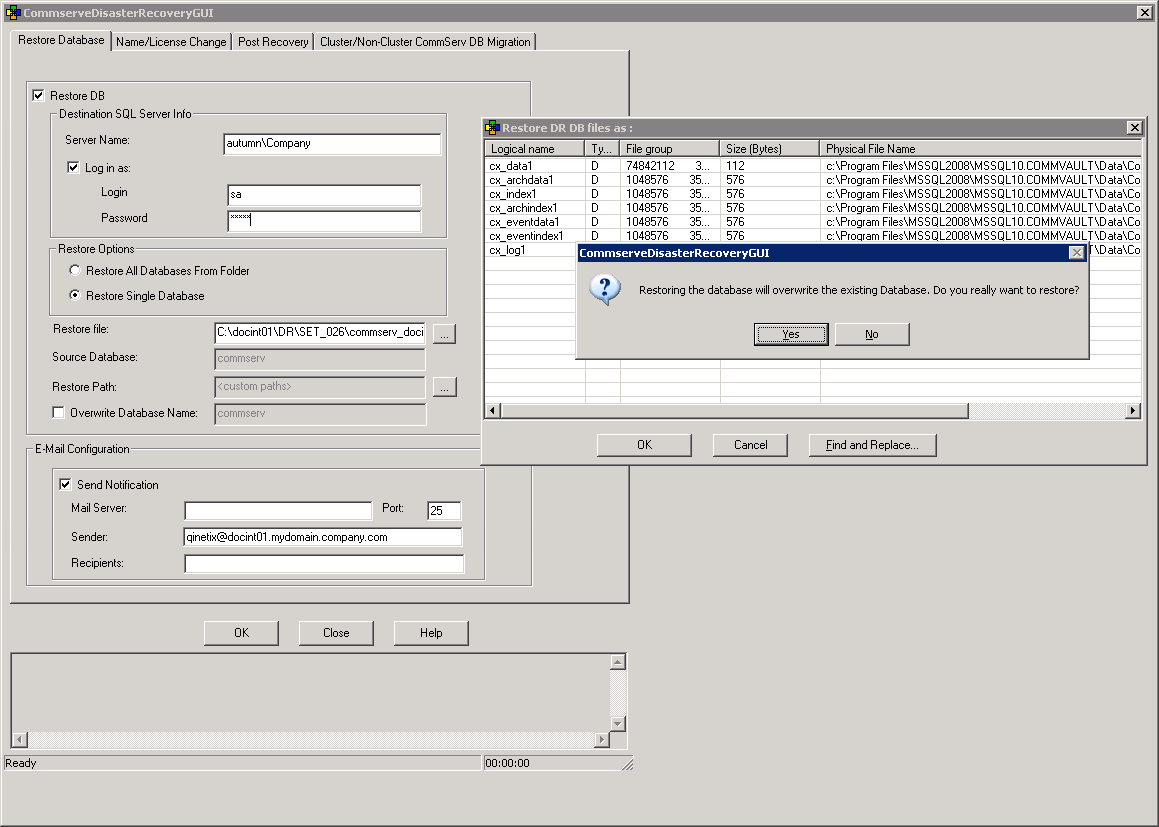Open Cluster/Non-Cluster CommServ DB Migration tab

[x=425, y=42]
